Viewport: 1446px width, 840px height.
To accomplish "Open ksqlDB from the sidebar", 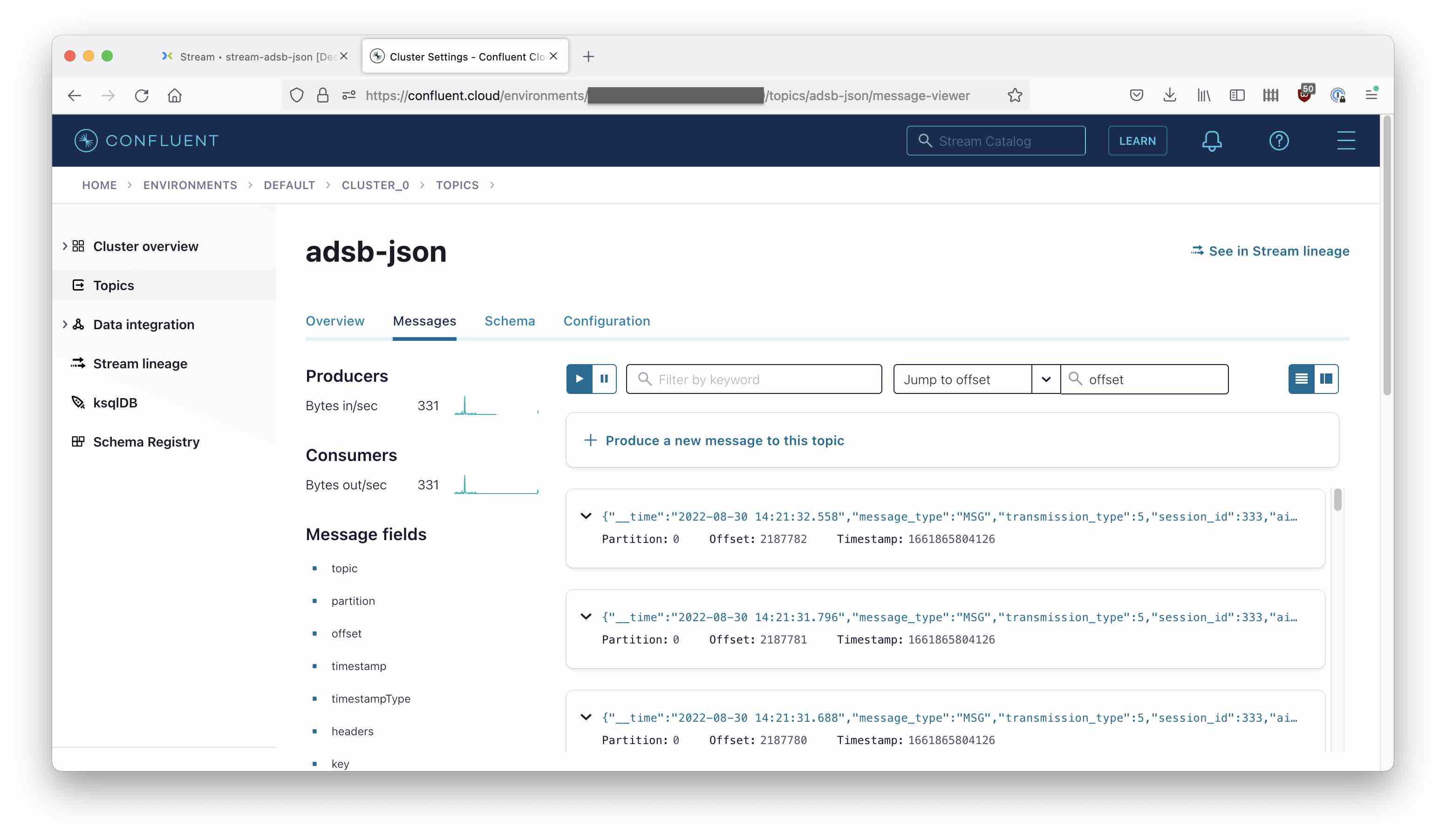I will (116, 402).
